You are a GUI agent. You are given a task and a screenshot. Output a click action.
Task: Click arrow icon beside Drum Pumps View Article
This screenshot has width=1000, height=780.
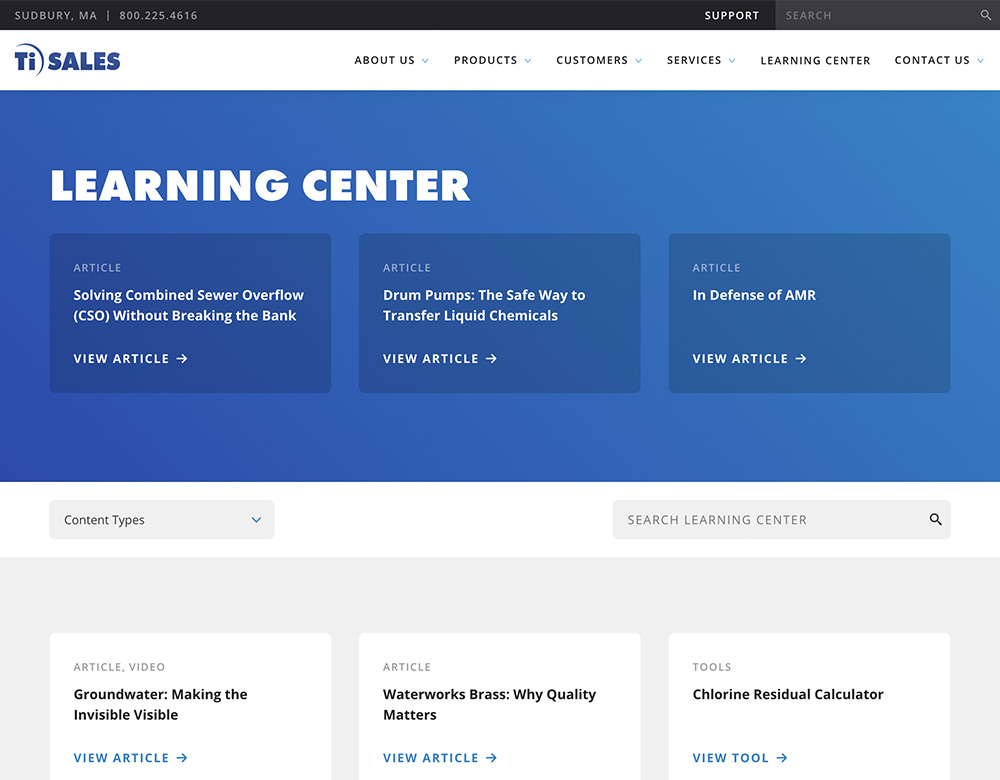pyautogui.click(x=491, y=359)
